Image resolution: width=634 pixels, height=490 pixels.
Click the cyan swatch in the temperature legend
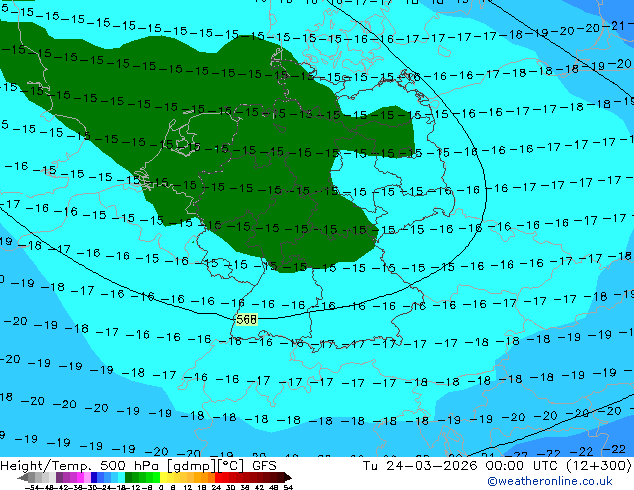[122, 477]
